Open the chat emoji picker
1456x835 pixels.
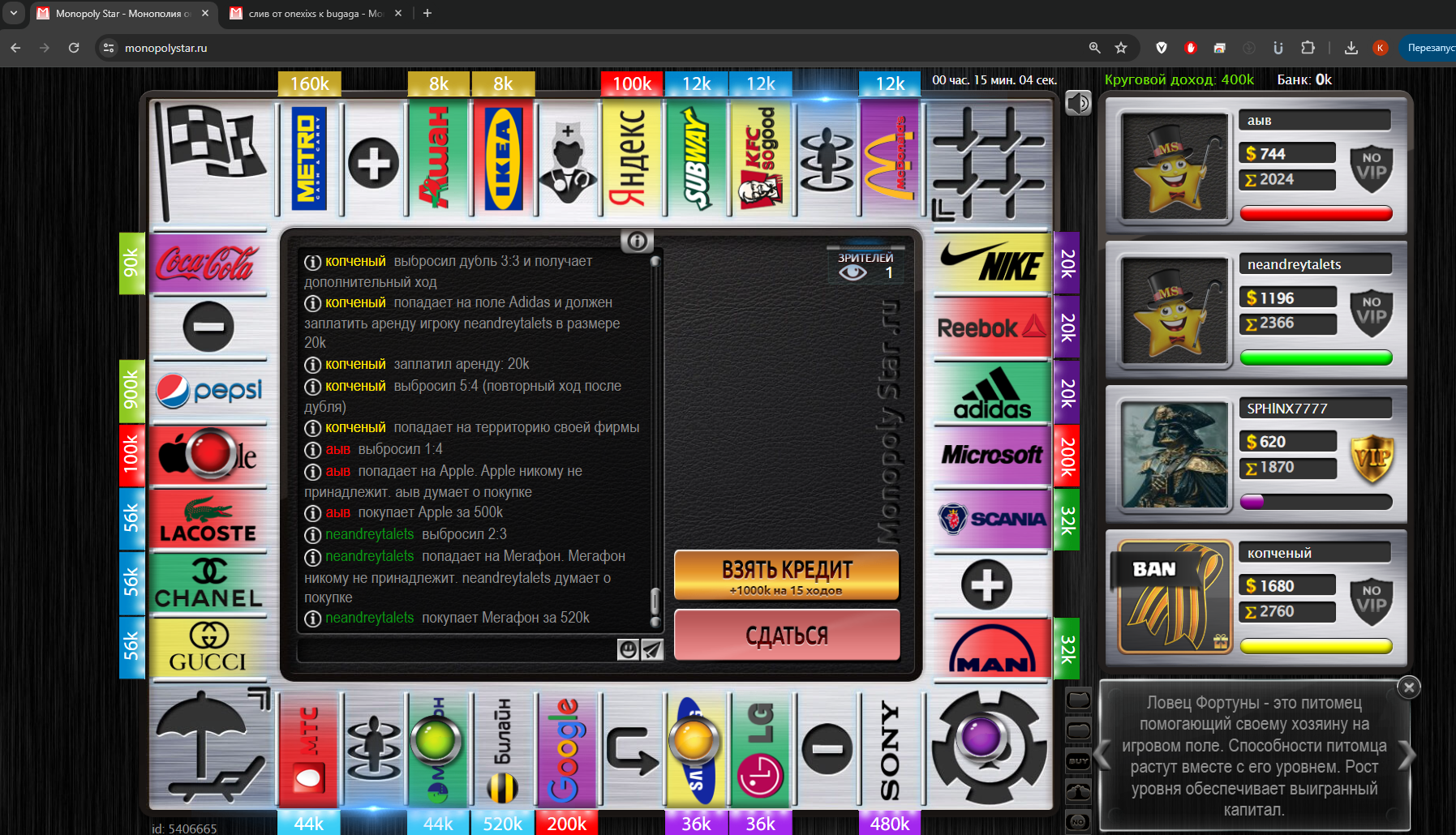click(628, 649)
